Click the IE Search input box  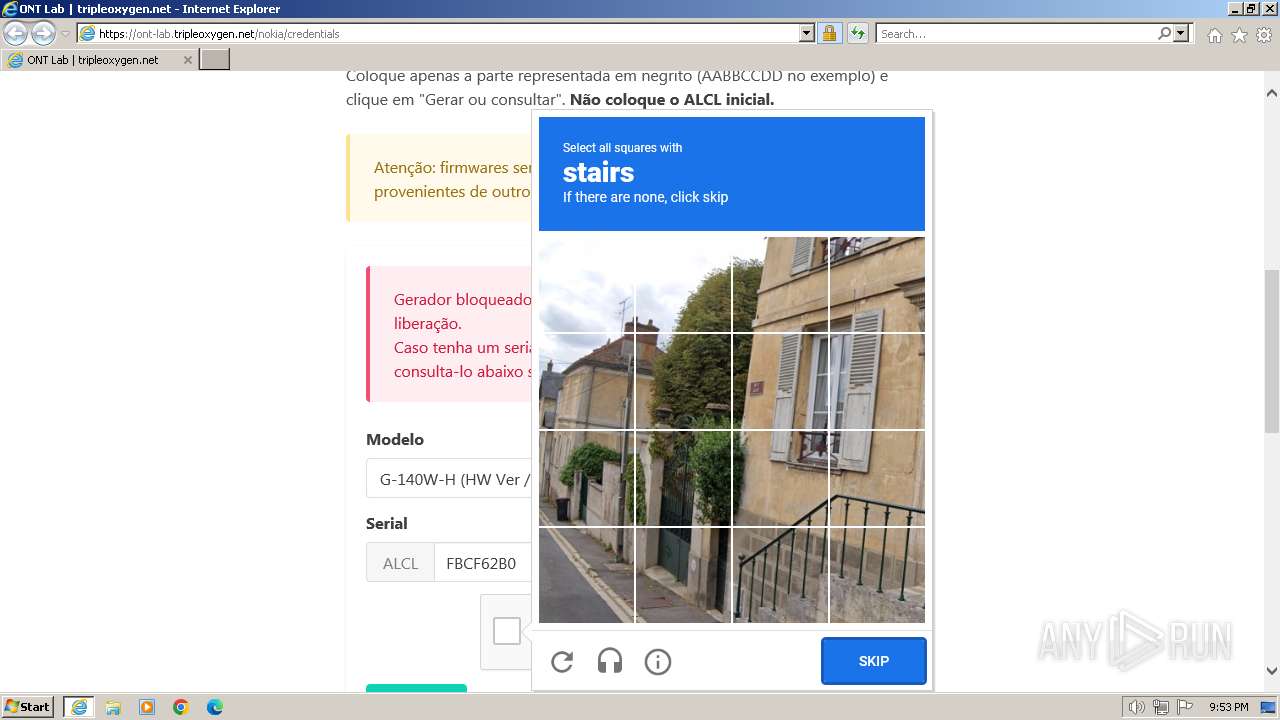click(x=1016, y=33)
